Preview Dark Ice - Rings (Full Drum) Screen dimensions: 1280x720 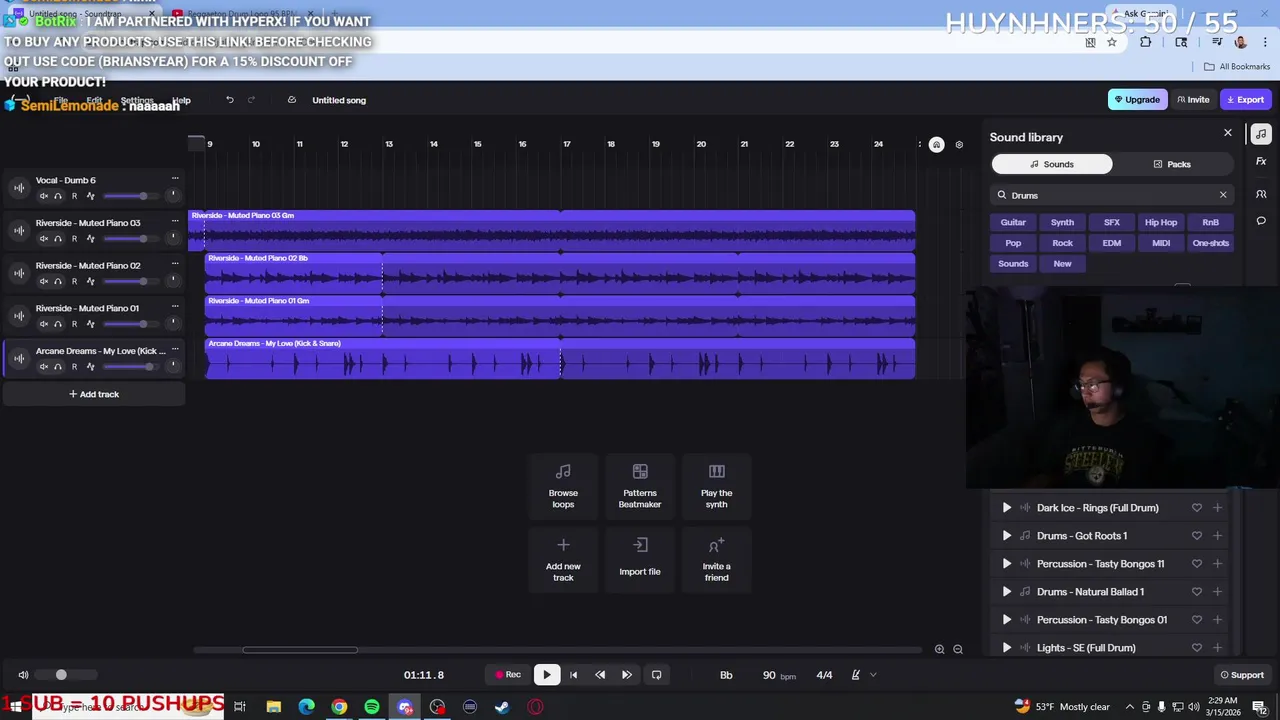[x=1007, y=508]
